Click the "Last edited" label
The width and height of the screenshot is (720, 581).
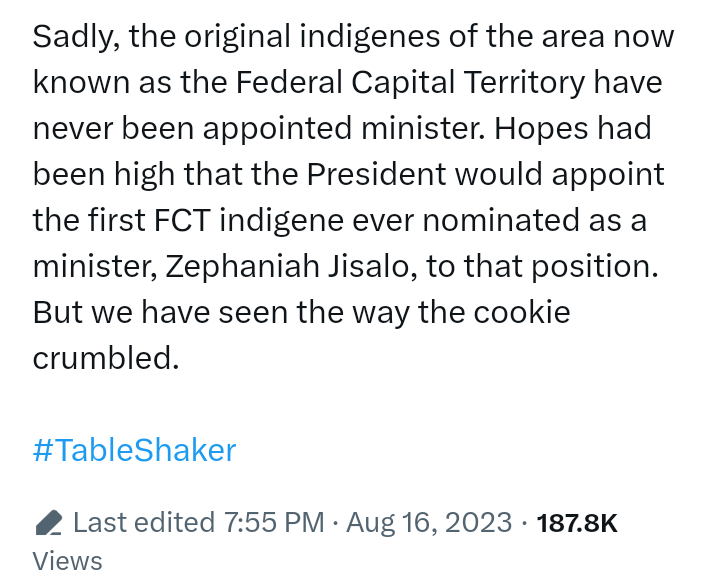point(144,522)
